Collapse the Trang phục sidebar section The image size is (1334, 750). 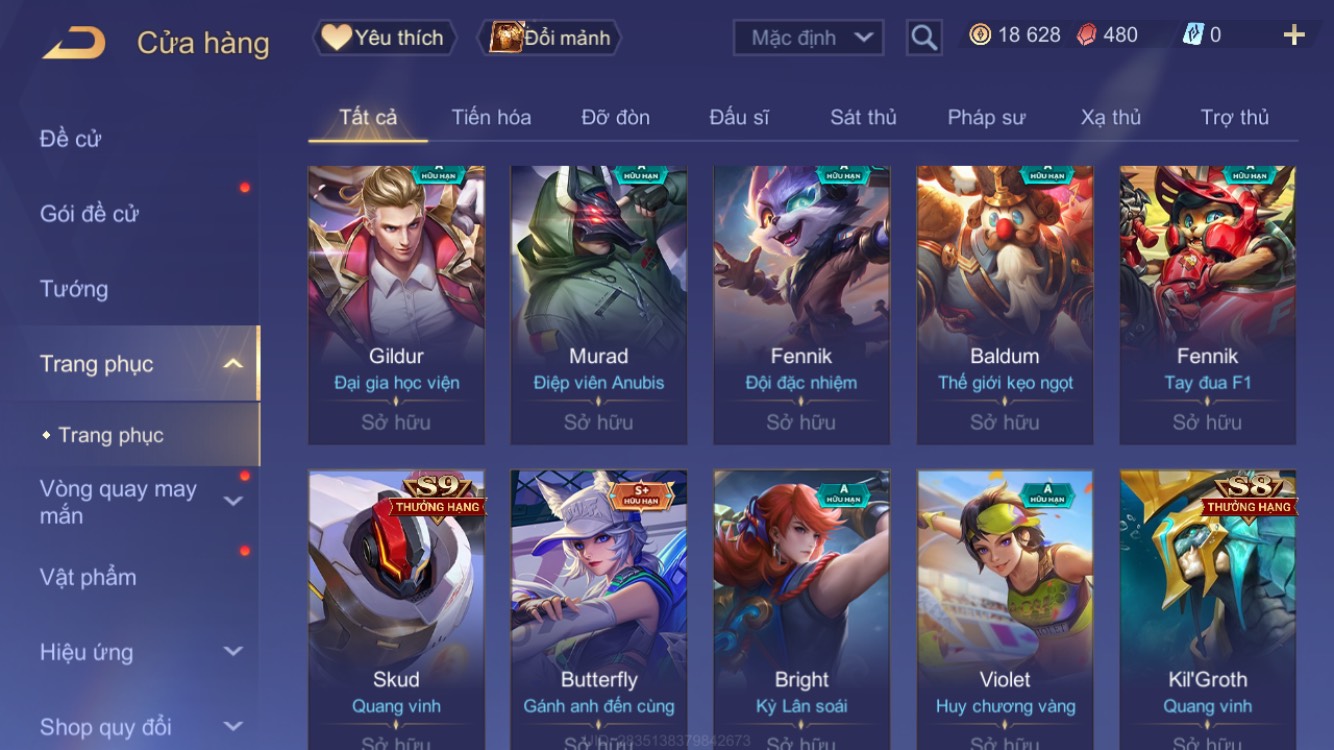tap(233, 364)
